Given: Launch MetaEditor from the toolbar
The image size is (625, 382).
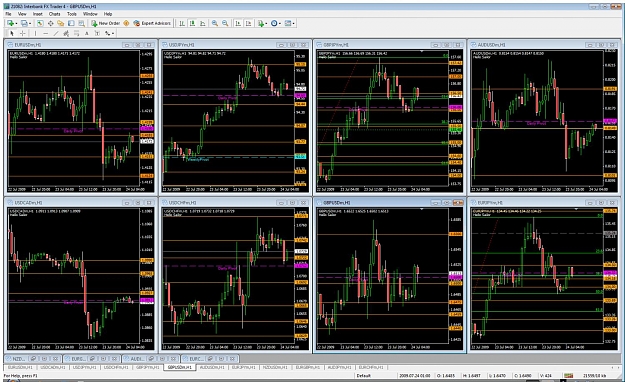Looking at the screenshot, I should [x=126, y=24].
